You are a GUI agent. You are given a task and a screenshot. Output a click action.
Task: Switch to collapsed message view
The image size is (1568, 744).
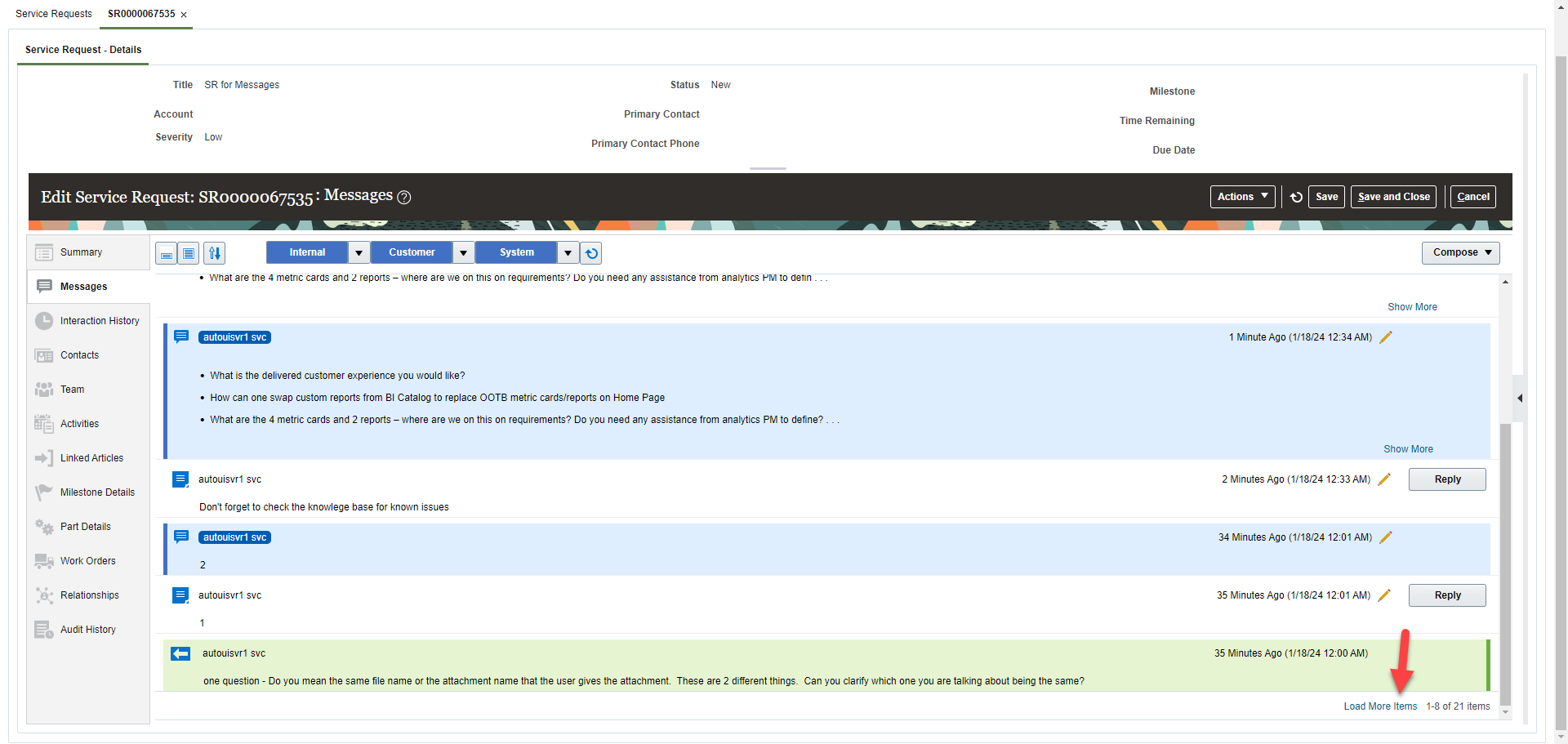[165, 253]
